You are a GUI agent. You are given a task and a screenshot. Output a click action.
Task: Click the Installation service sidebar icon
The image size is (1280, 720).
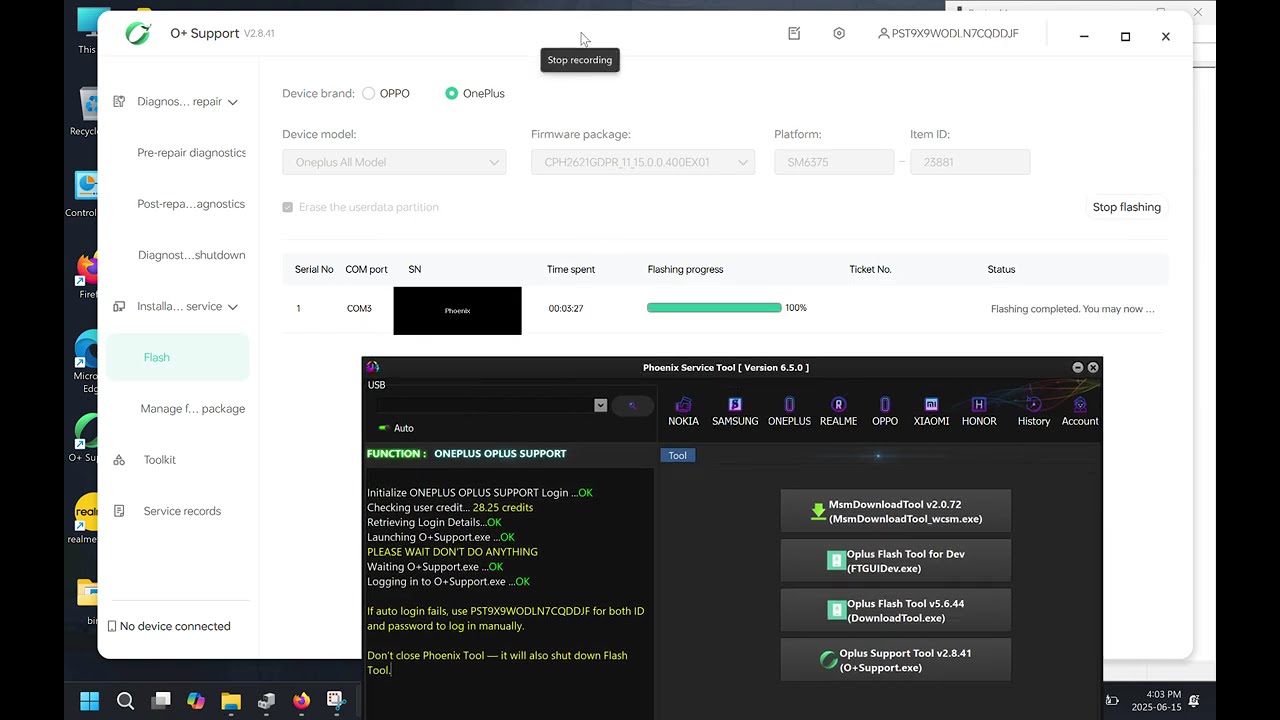click(x=119, y=306)
